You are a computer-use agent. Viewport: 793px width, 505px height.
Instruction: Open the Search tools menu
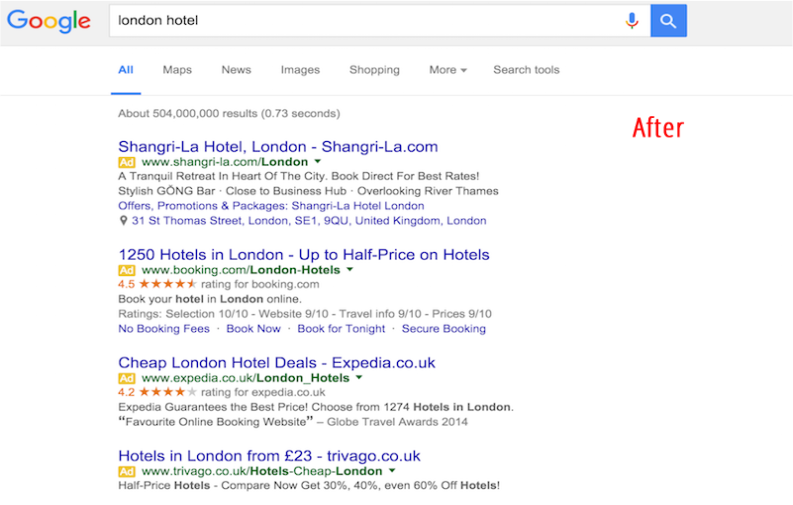tap(526, 70)
